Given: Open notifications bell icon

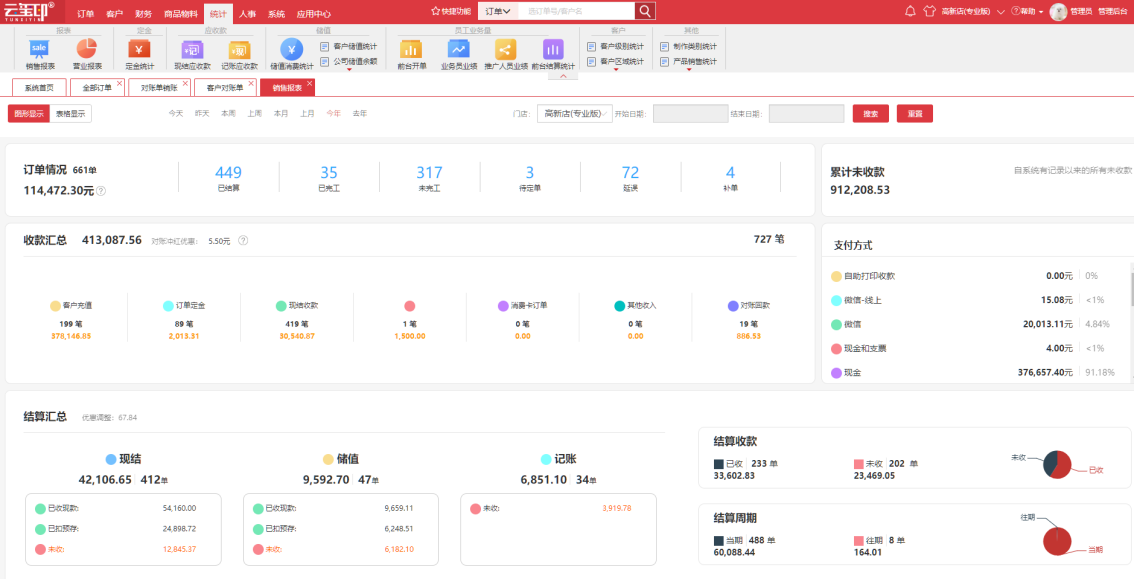Looking at the screenshot, I should pos(911,11).
